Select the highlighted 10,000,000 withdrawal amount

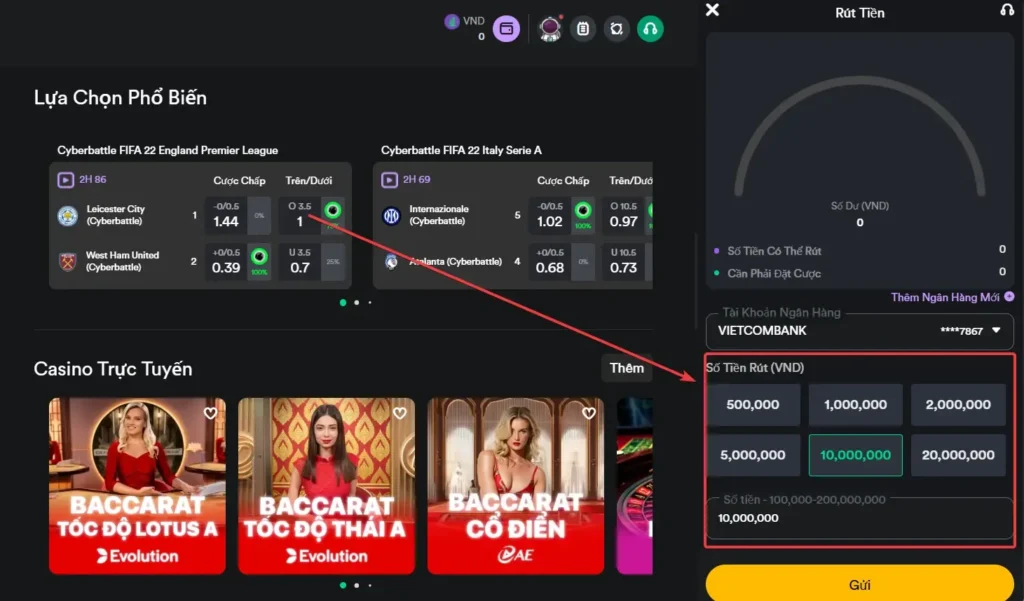[x=856, y=455]
